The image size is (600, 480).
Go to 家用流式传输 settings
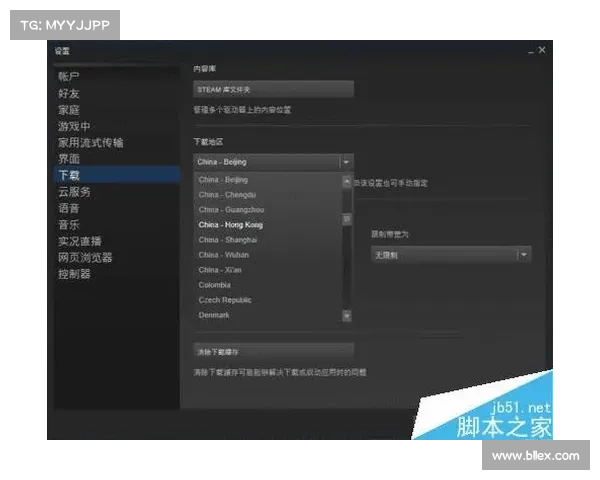pyautogui.click(x=90, y=143)
